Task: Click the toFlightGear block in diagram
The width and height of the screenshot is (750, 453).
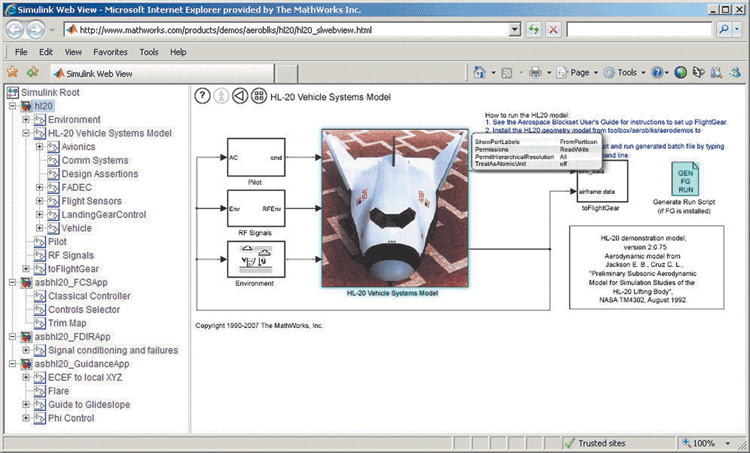Action: pos(602,182)
